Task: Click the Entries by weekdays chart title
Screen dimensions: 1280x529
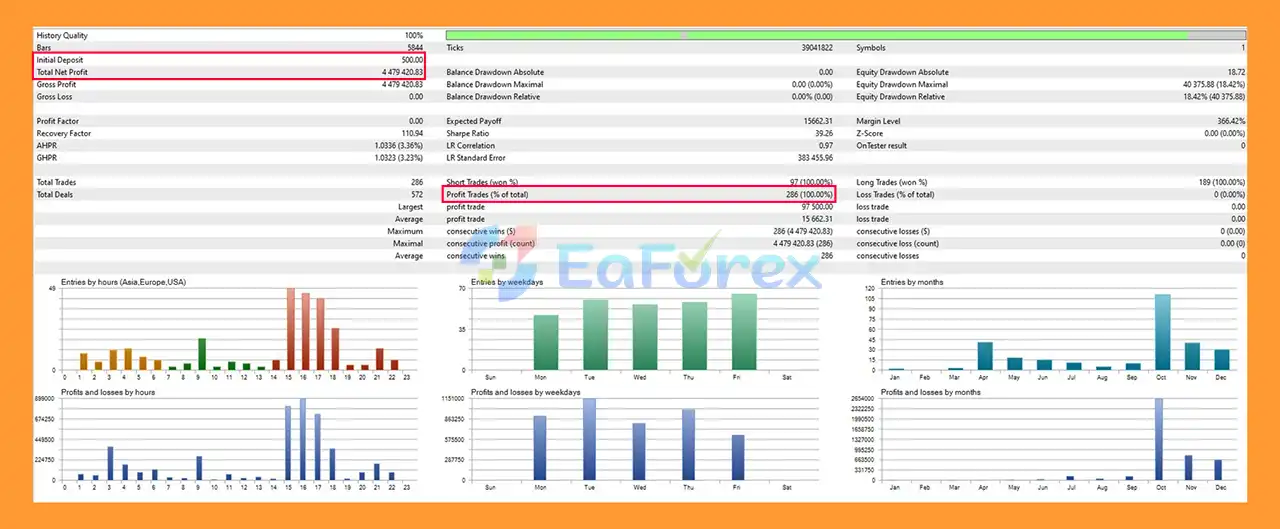Action: (x=507, y=283)
